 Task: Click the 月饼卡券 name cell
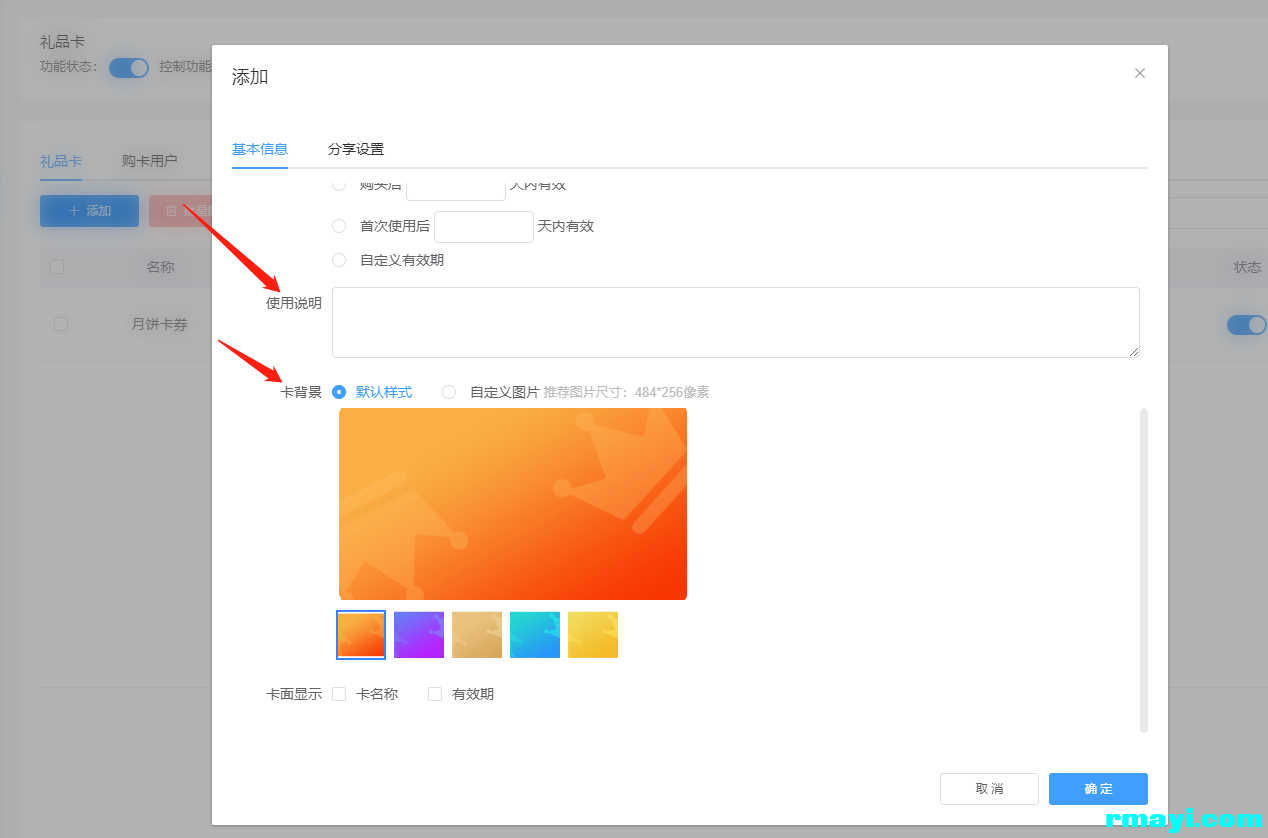[x=160, y=324]
